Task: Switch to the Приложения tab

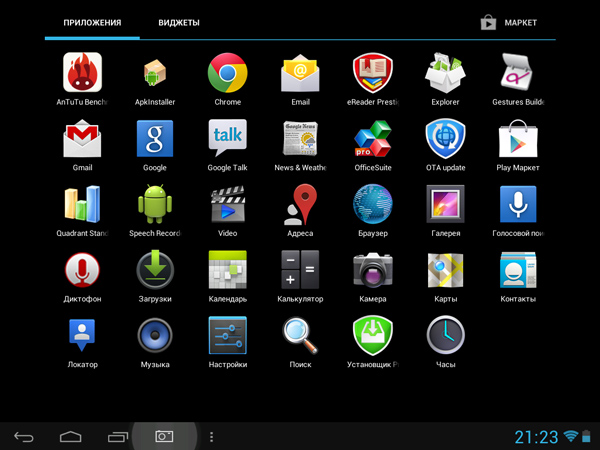Action: point(92,23)
